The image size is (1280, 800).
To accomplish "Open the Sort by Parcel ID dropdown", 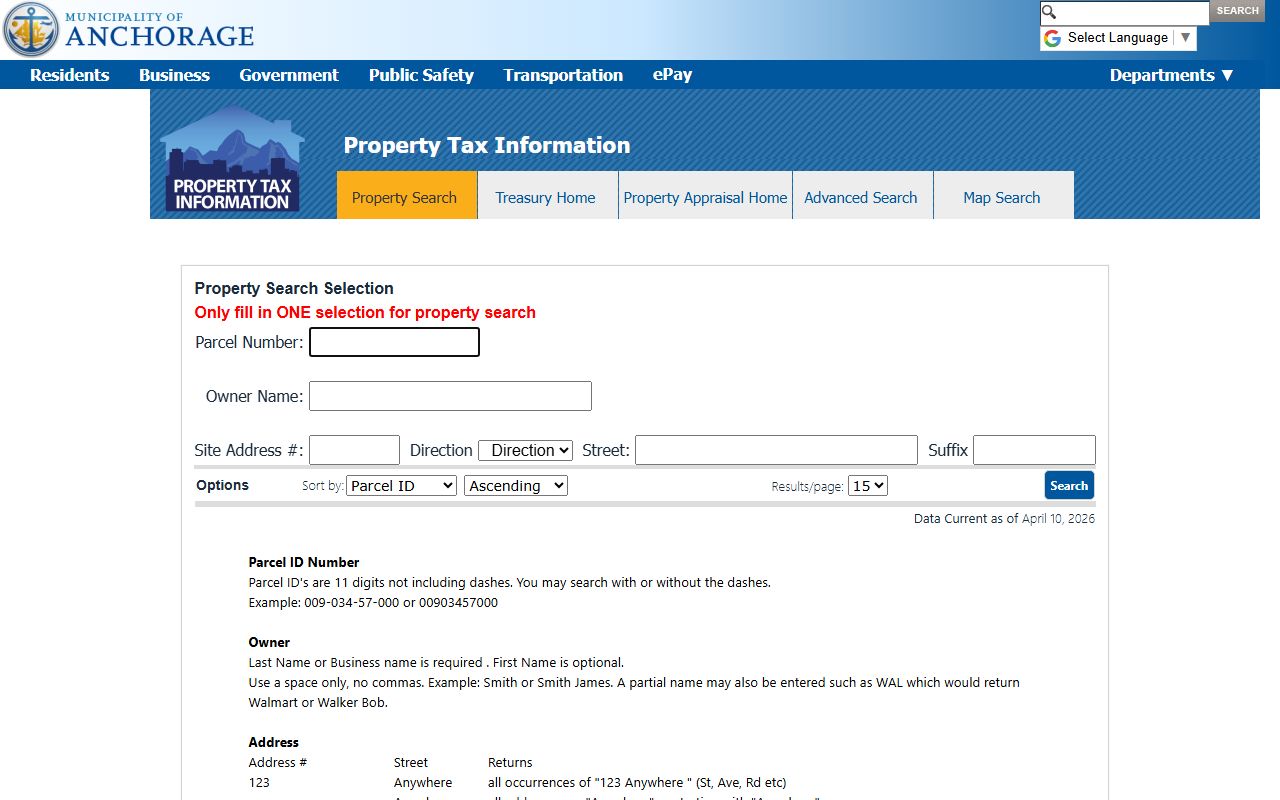I will coord(402,486).
